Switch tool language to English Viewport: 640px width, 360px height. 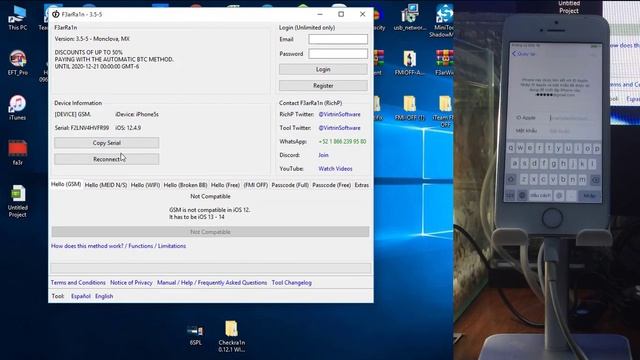tap(104, 296)
